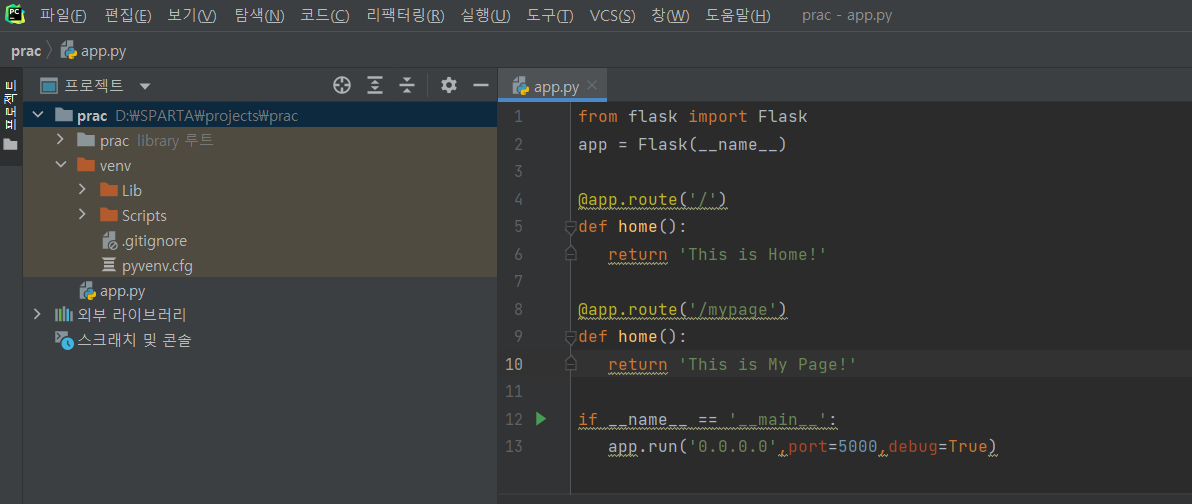The height and width of the screenshot is (504, 1192).
Task: Click '__main__' string on line 12
Action: 778,419
